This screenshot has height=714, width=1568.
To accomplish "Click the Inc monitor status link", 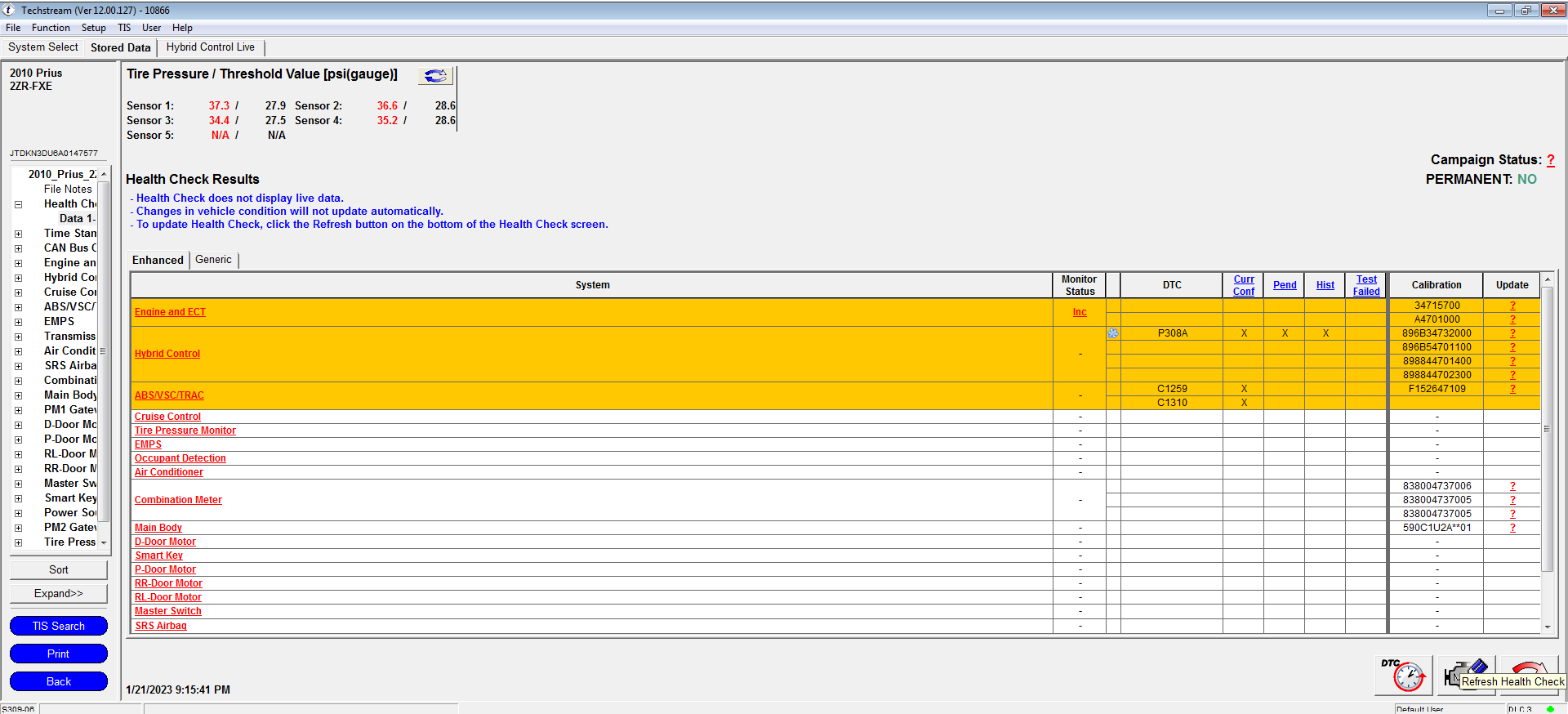I will coord(1080,312).
